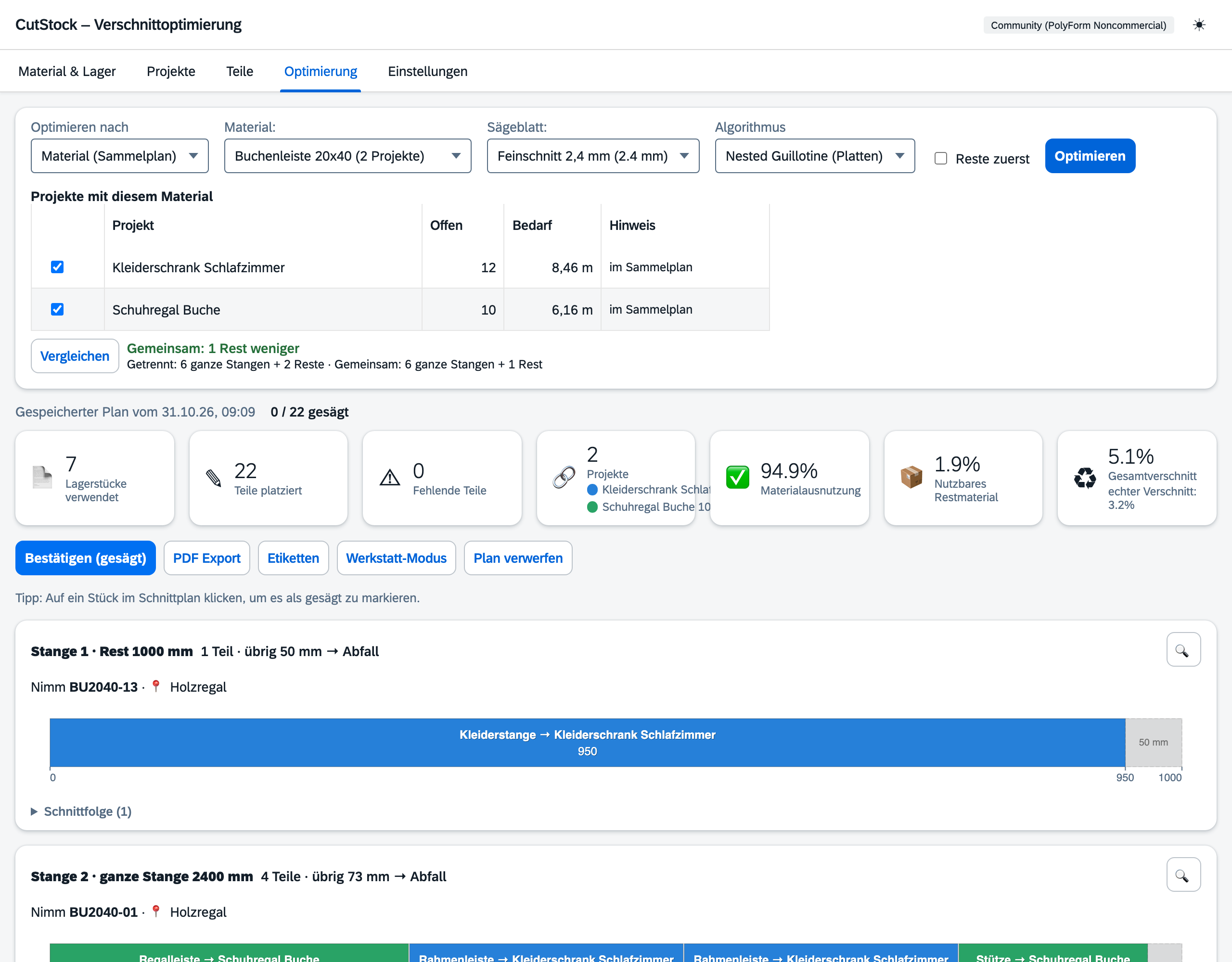Open the Sägeblatt dropdown Feinschnitt 2,4 mm
The image size is (1232, 962).
coord(593,156)
